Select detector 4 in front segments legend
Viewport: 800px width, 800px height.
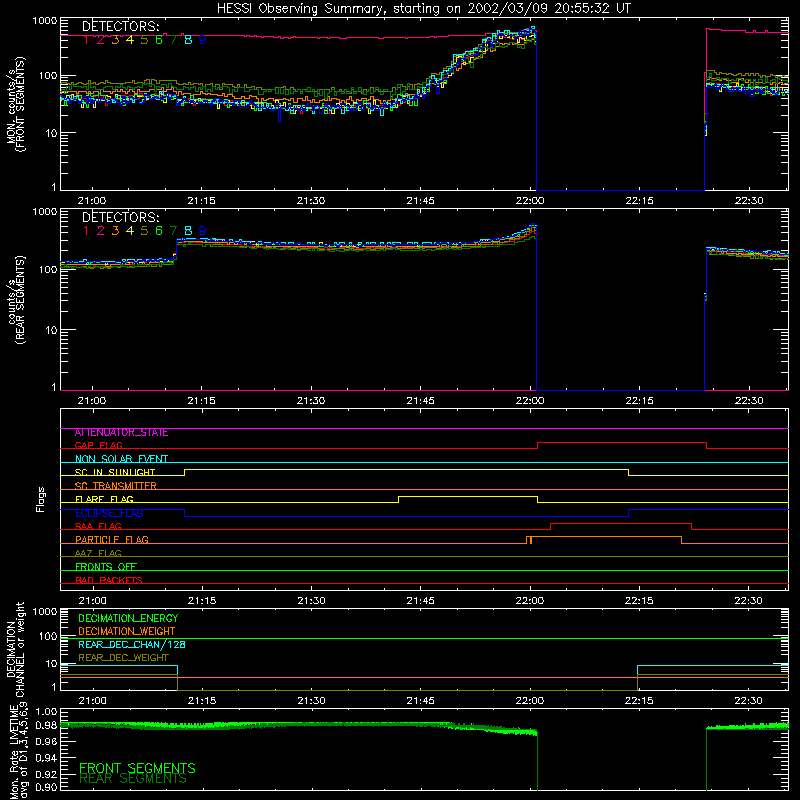(130, 40)
